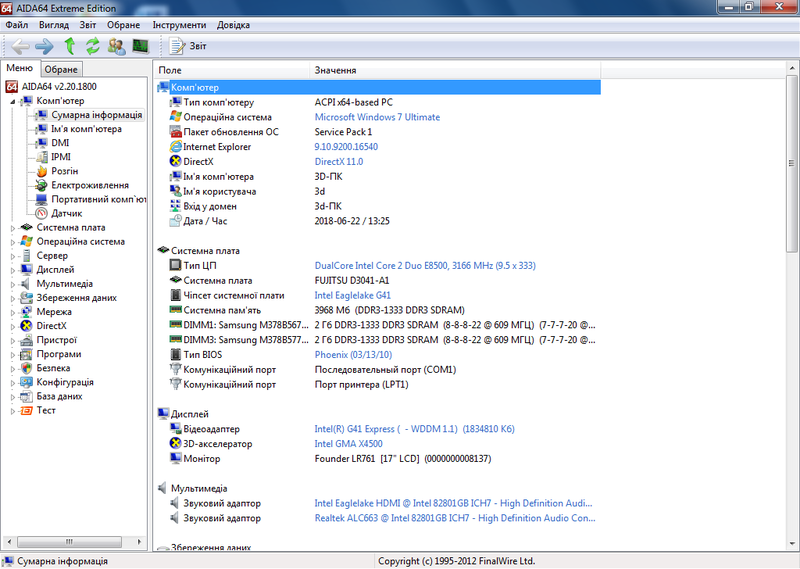
Task: Open the Intel GMA X4500 link
Action: click(348, 444)
